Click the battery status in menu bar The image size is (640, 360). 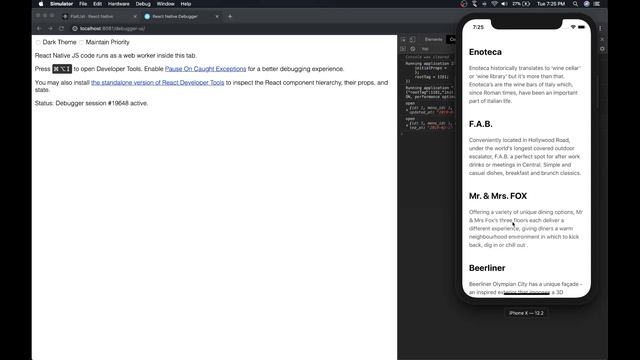pyautogui.click(x=521, y=4)
